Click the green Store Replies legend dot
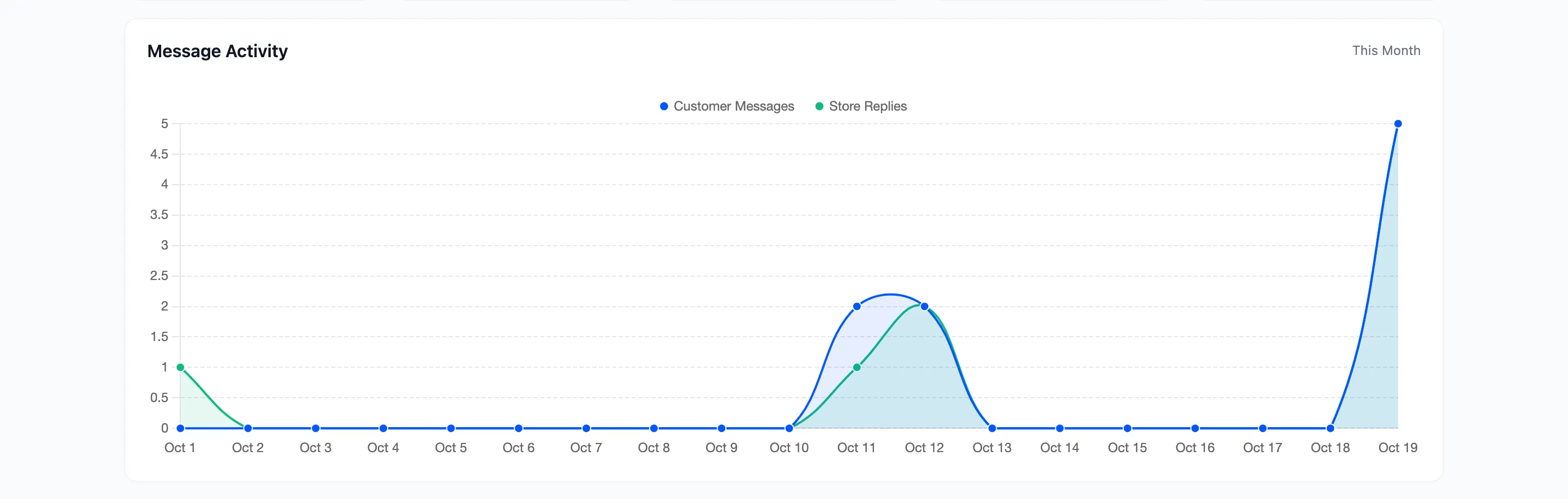 (x=819, y=106)
